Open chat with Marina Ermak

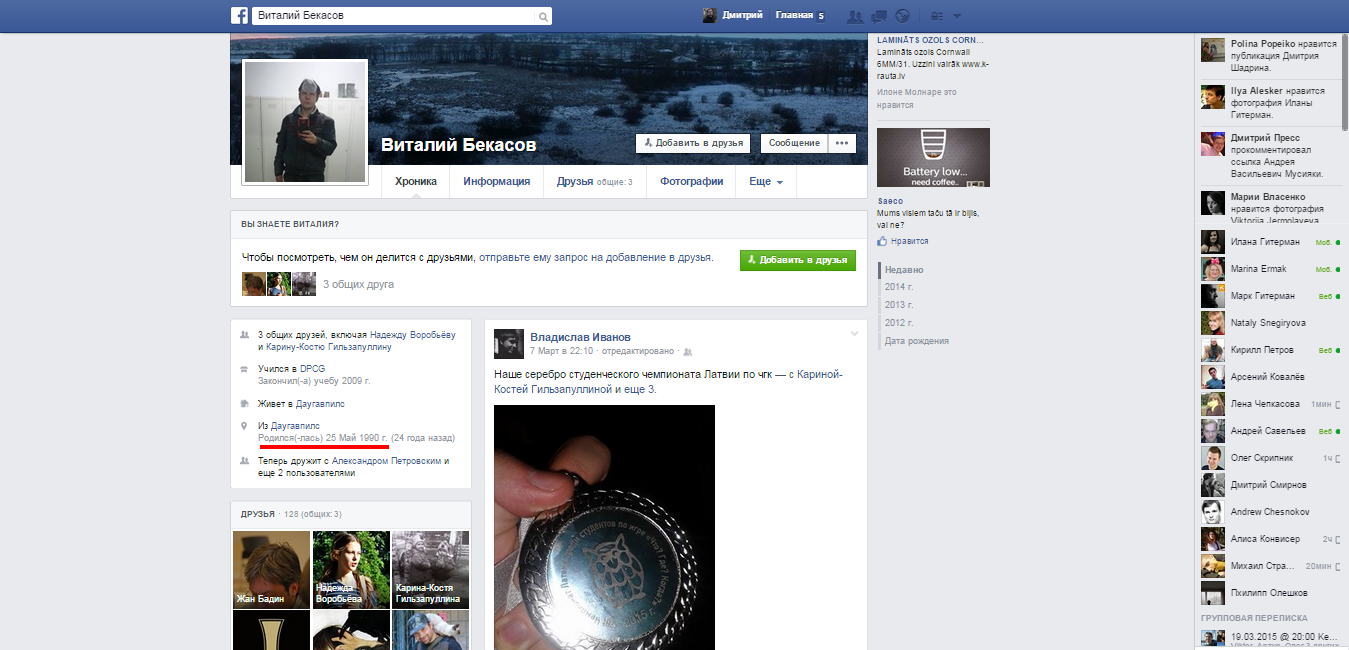[1271, 269]
